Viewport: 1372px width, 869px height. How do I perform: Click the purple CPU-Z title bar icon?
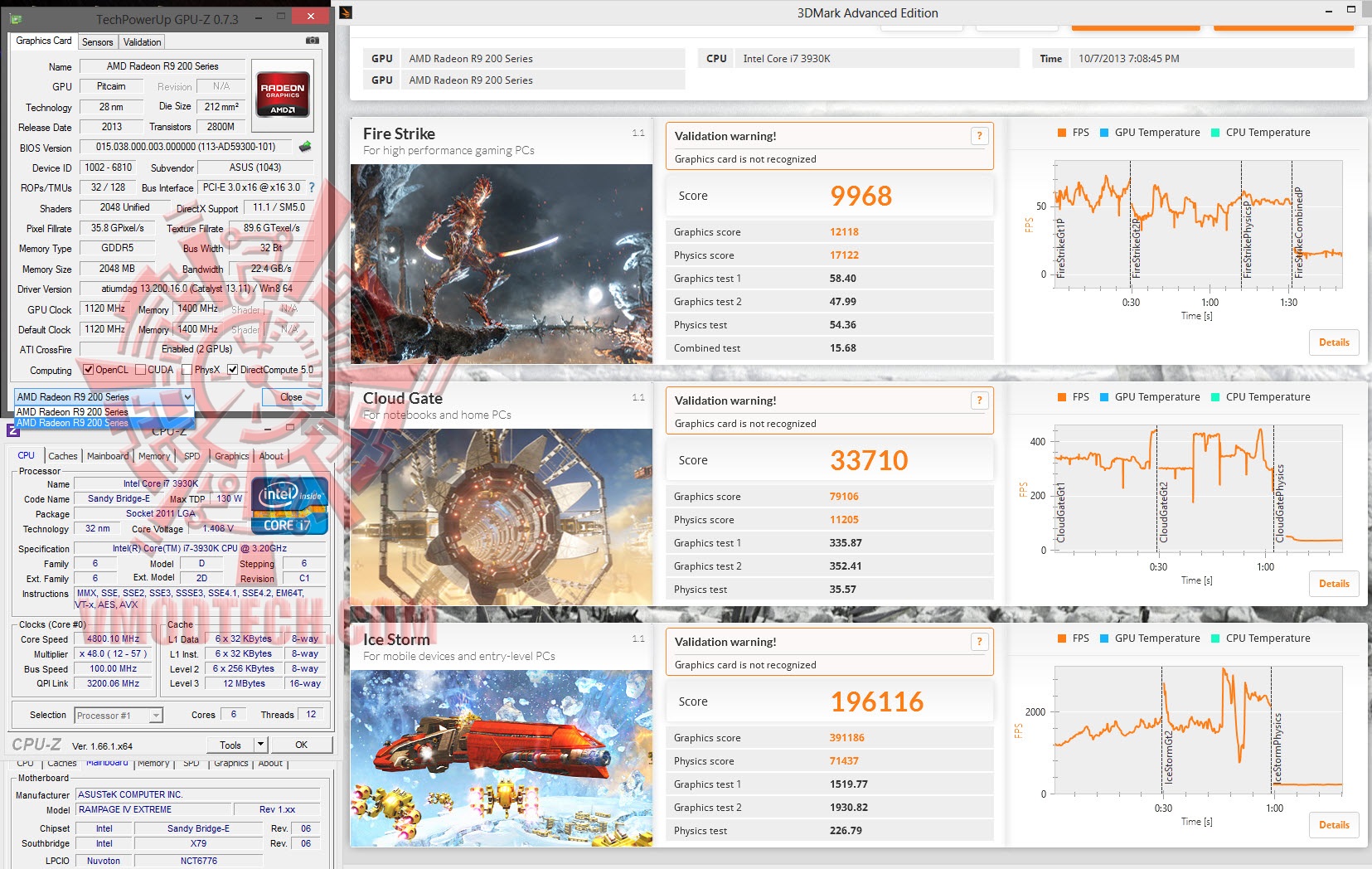click(13, 429)
